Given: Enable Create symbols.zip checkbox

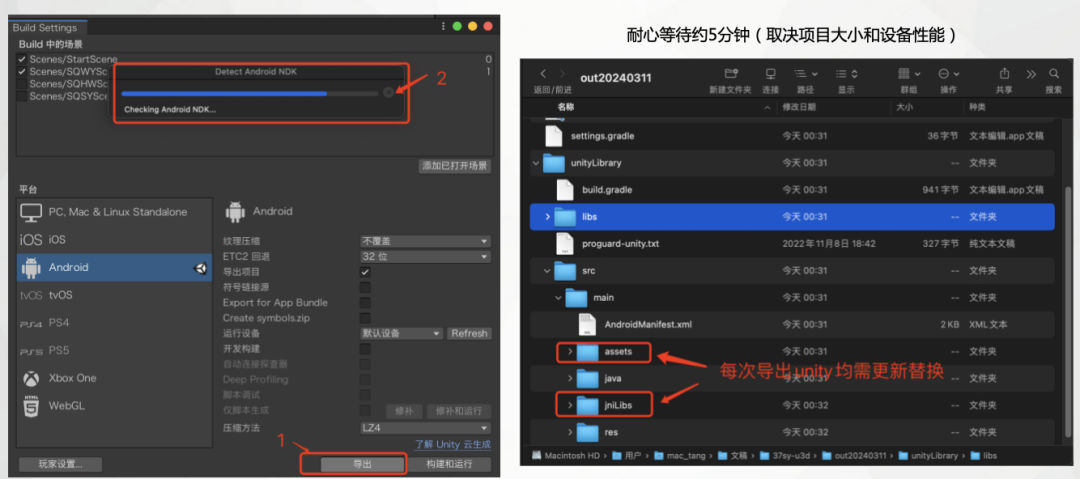Looking at the screenshot, I should 365,318.
